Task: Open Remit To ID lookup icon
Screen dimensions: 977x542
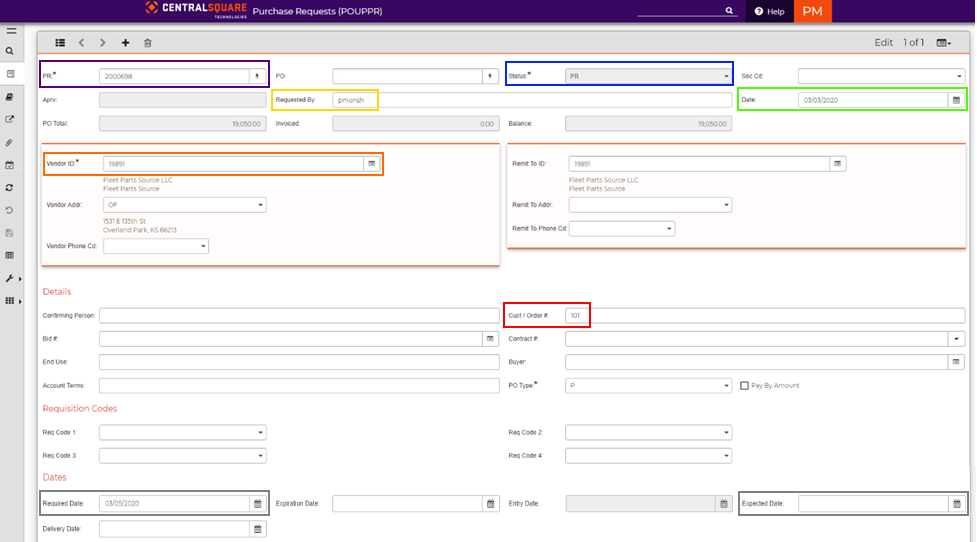Action: pyautogui.click(x=837, y=164)
